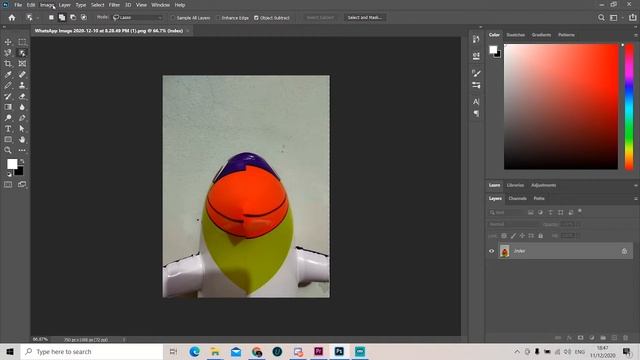Pick a color in the Color field

[x=561, y=107]
